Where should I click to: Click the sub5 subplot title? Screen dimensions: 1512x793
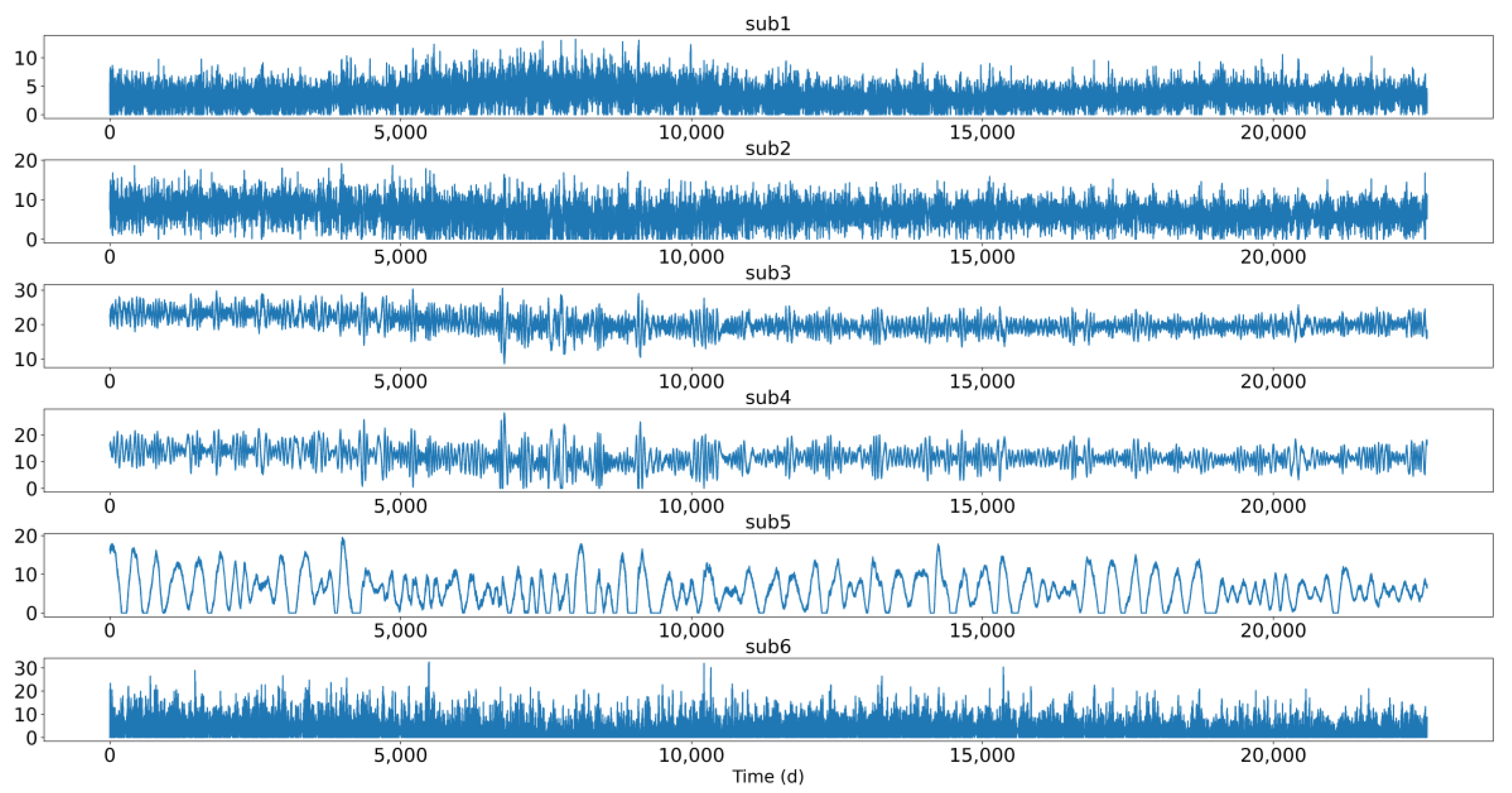(x=768, y=522)
